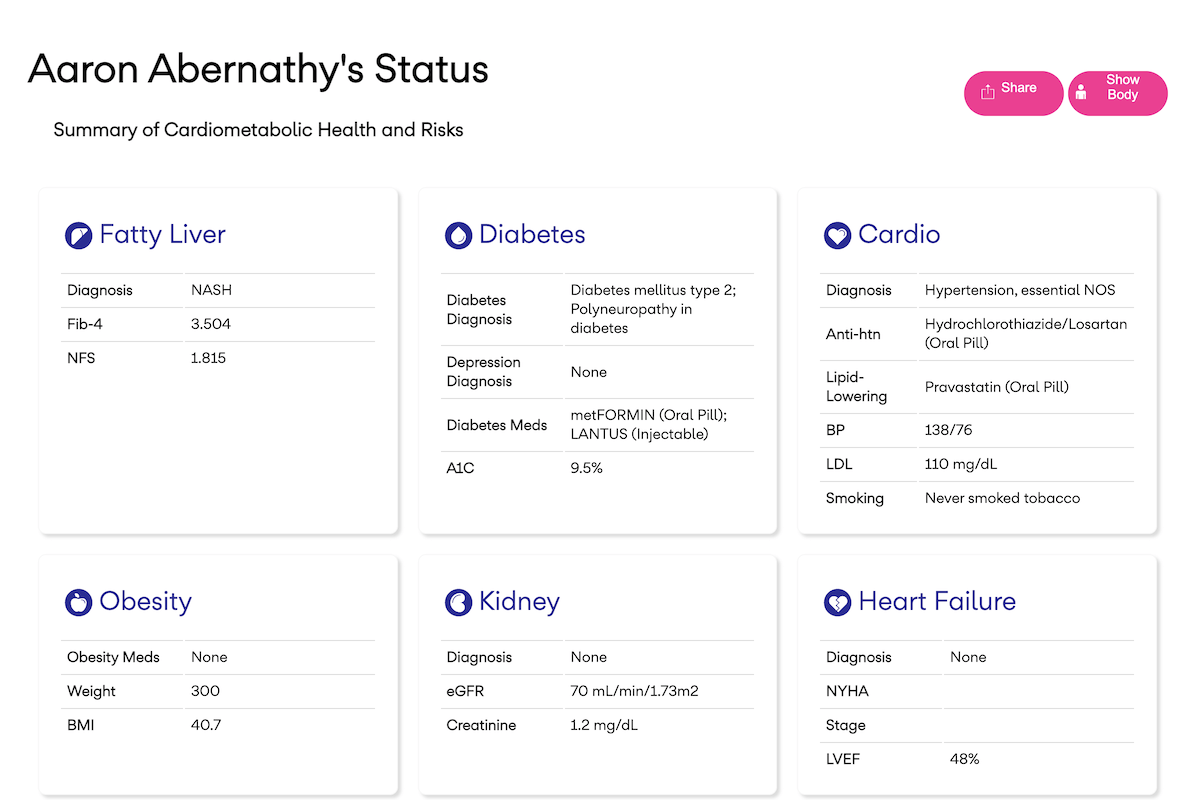Select the Fib-4 3.504 row
Image resolution: width=1200 pixels, height=800 pixels.
click(x=218, y=324)
